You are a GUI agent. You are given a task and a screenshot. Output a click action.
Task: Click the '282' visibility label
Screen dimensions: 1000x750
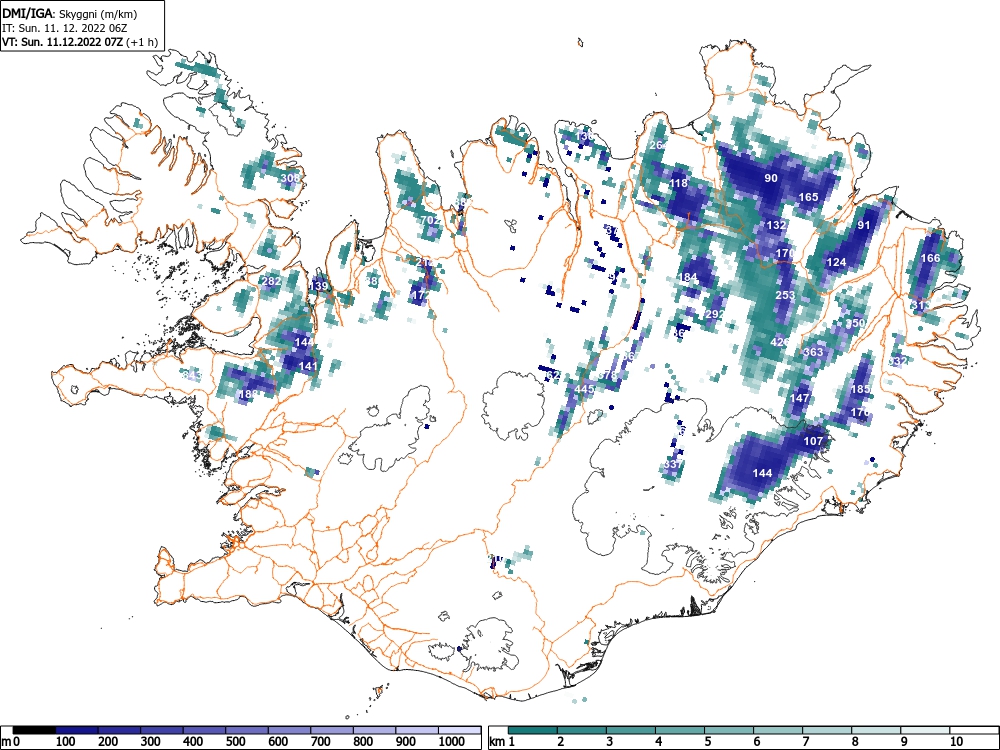click(x=271, y=281)
